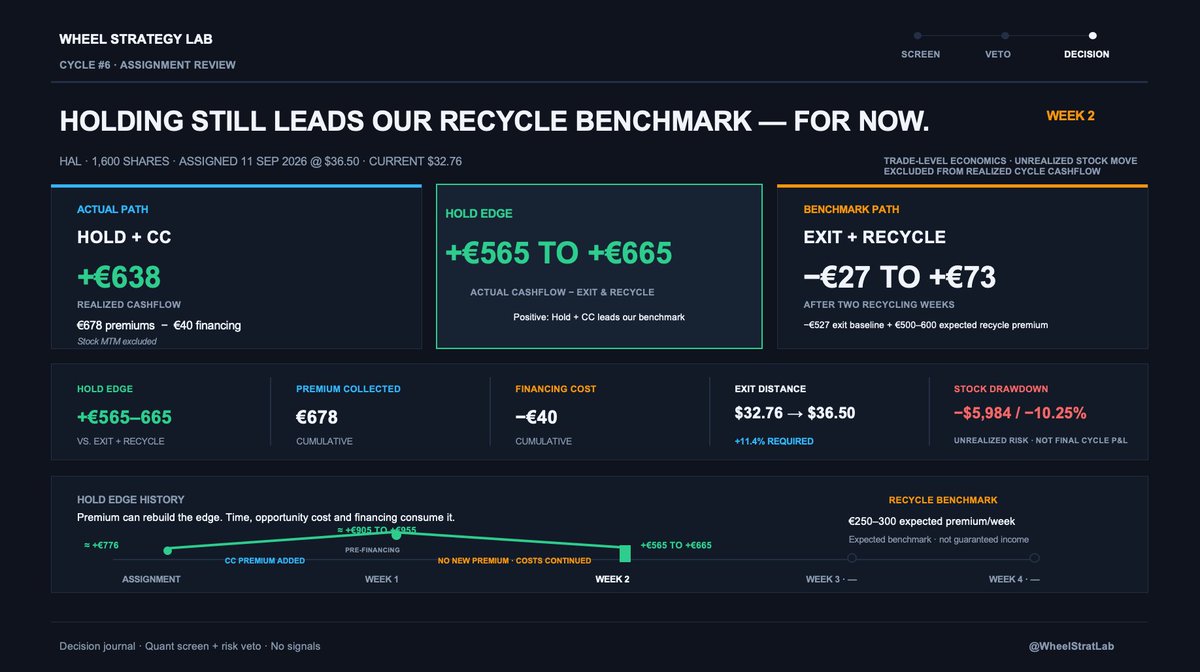This screenshot has width=1200, height=672.
Task: Open the ACTUAL PATH Hold + CC card
Action: [236, 266]
